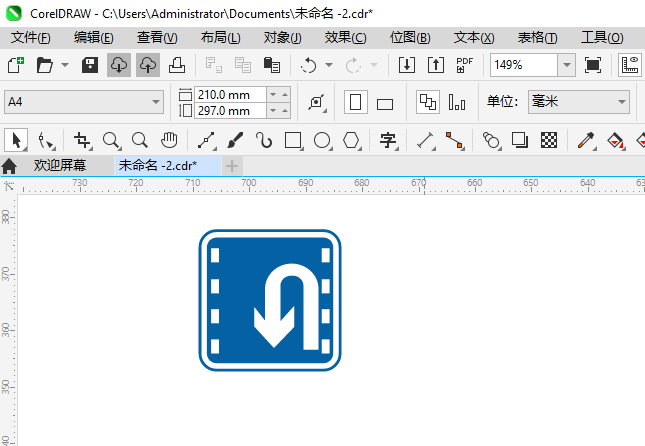Select the Zoom magnifier tool
The width and height of the screenshot is (645, 446).
111,140
